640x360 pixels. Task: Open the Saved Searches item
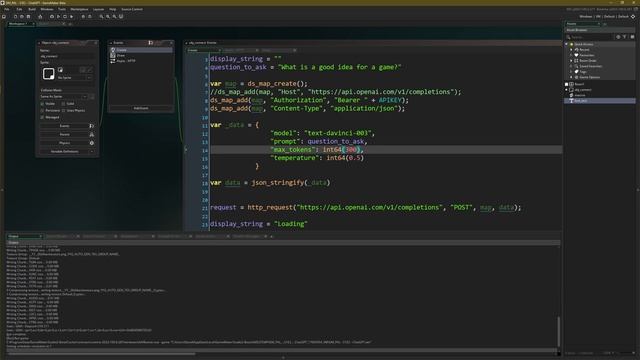[588, 66]
